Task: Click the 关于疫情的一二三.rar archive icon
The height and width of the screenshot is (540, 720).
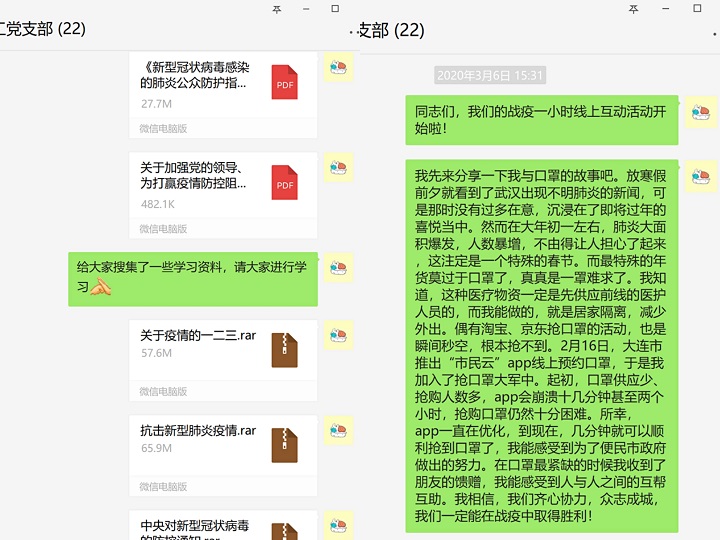Action: pyautogui.click(x=285, y=349)
